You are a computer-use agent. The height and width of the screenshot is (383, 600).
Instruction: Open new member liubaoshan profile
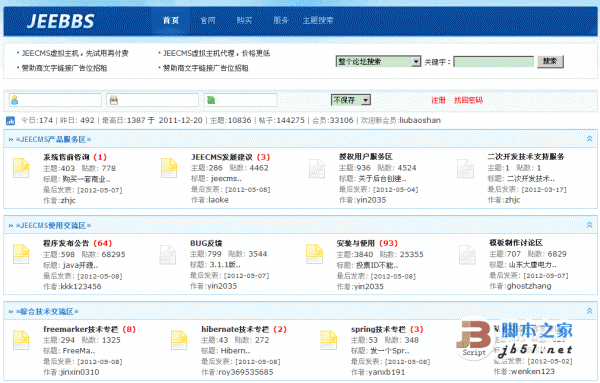pyautogui.click(x=420, y=120)
